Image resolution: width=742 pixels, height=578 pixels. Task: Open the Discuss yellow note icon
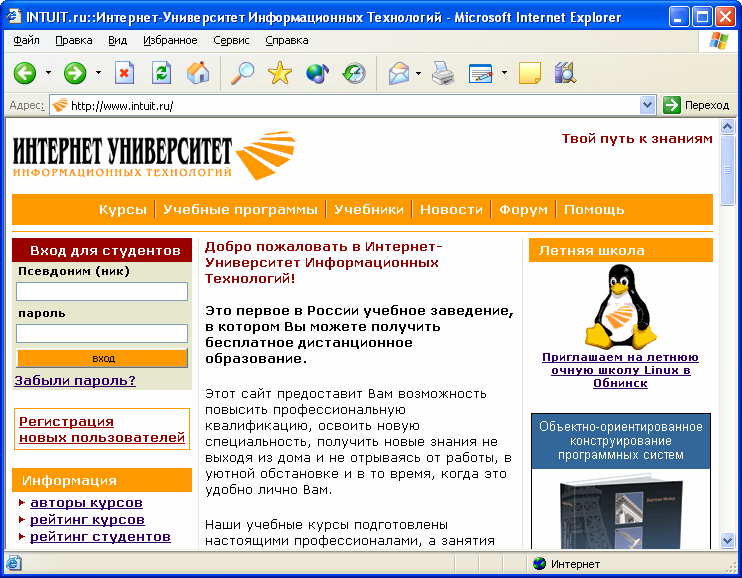[530, 73]
